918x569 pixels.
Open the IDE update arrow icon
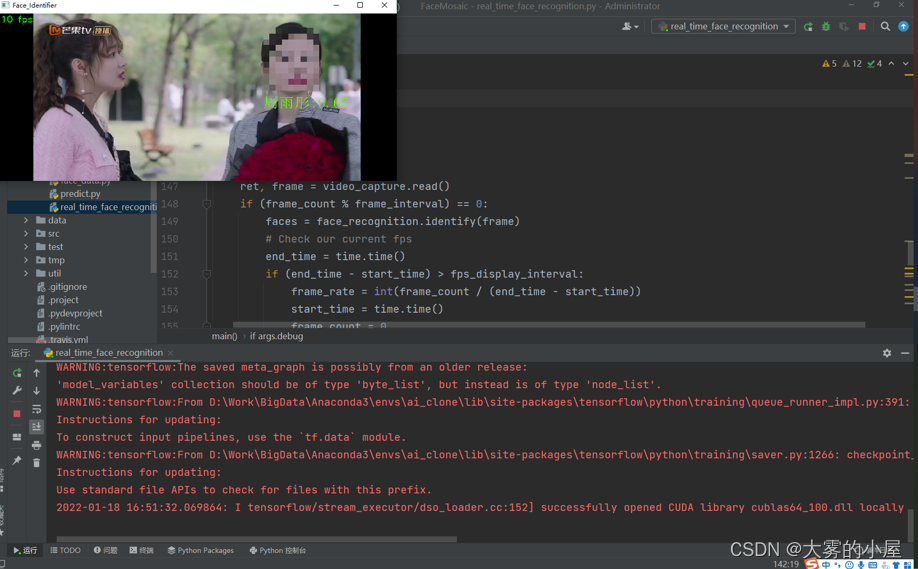pyautogui.click(x=903, y=26)
